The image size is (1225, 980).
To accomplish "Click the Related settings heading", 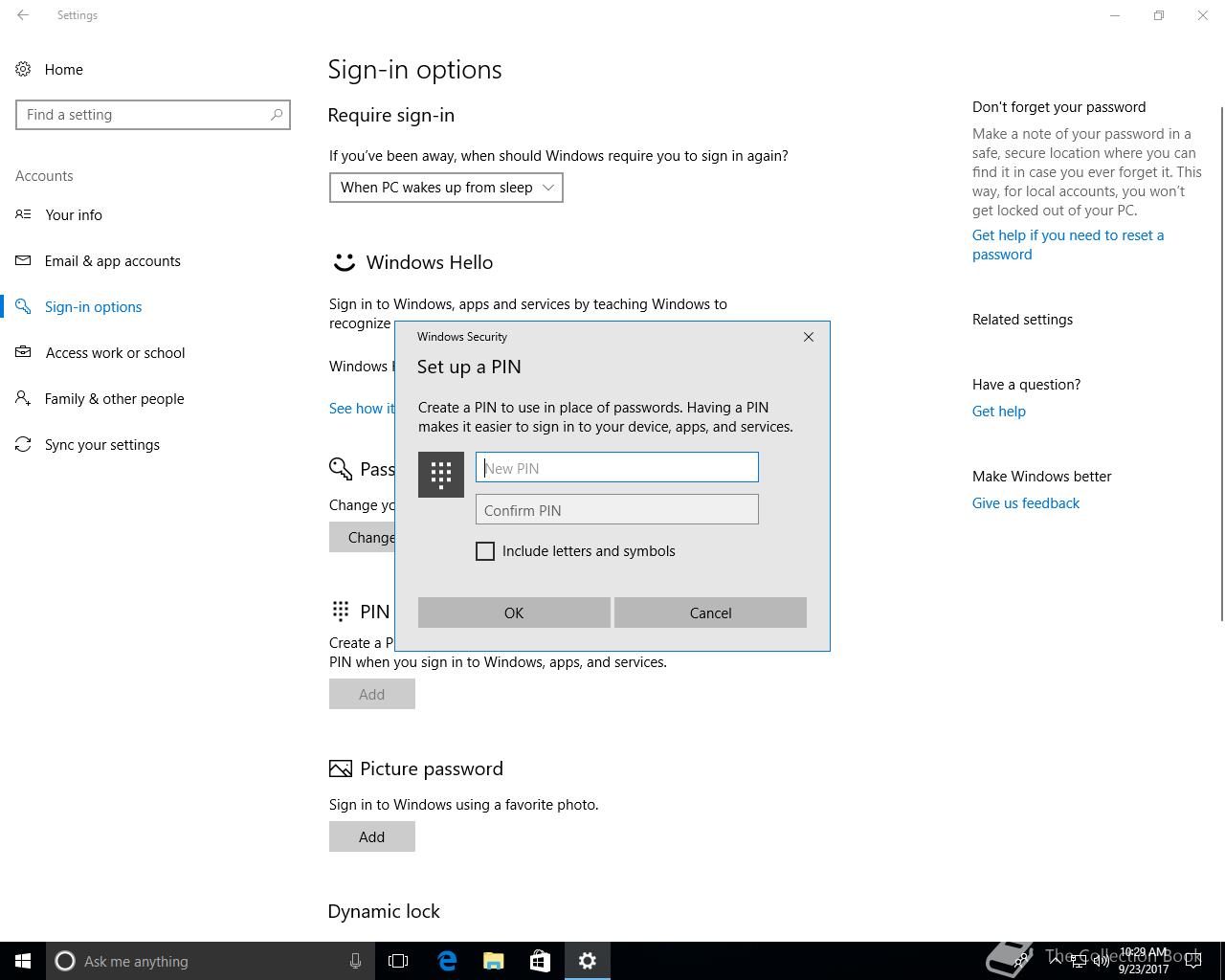I will coord(1023,320).
